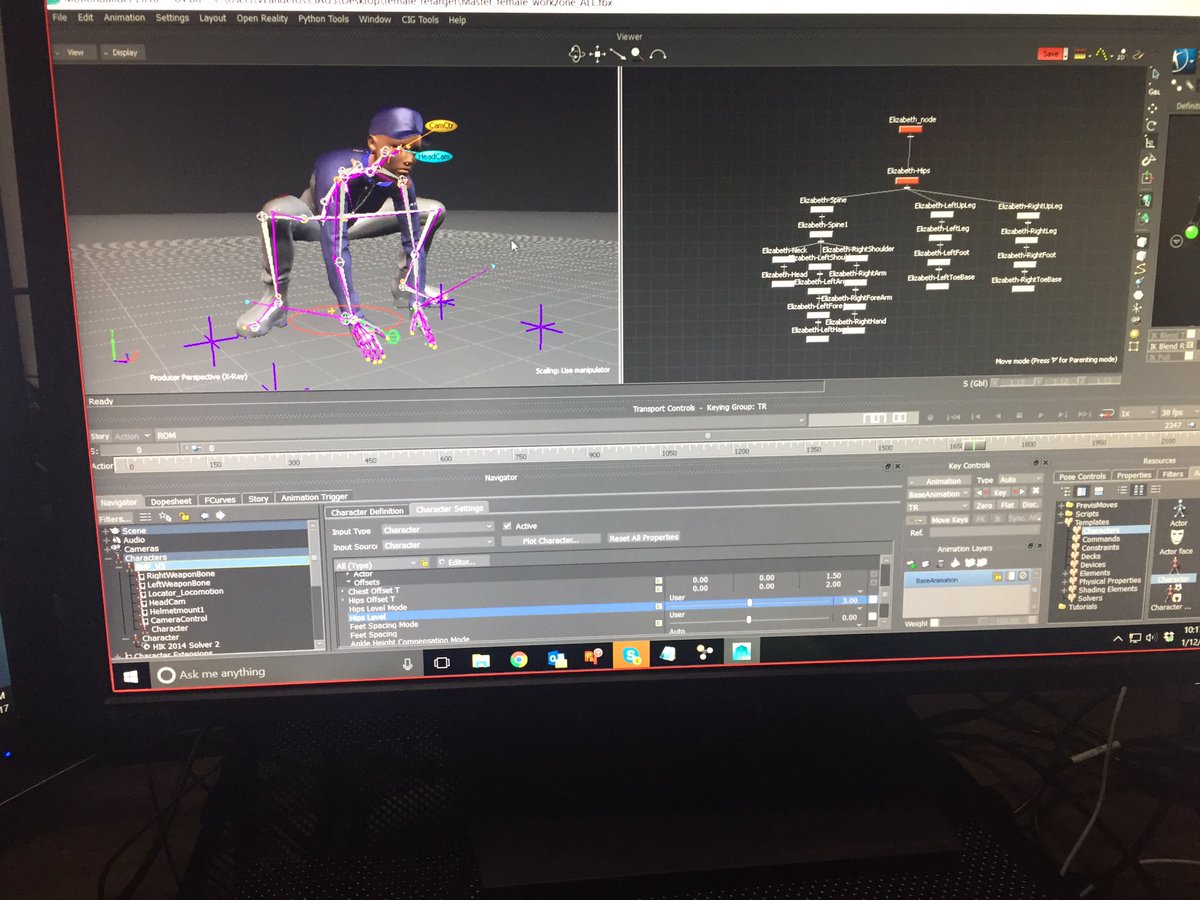Select the orbit camera tool in Viewer

point(576,53)
